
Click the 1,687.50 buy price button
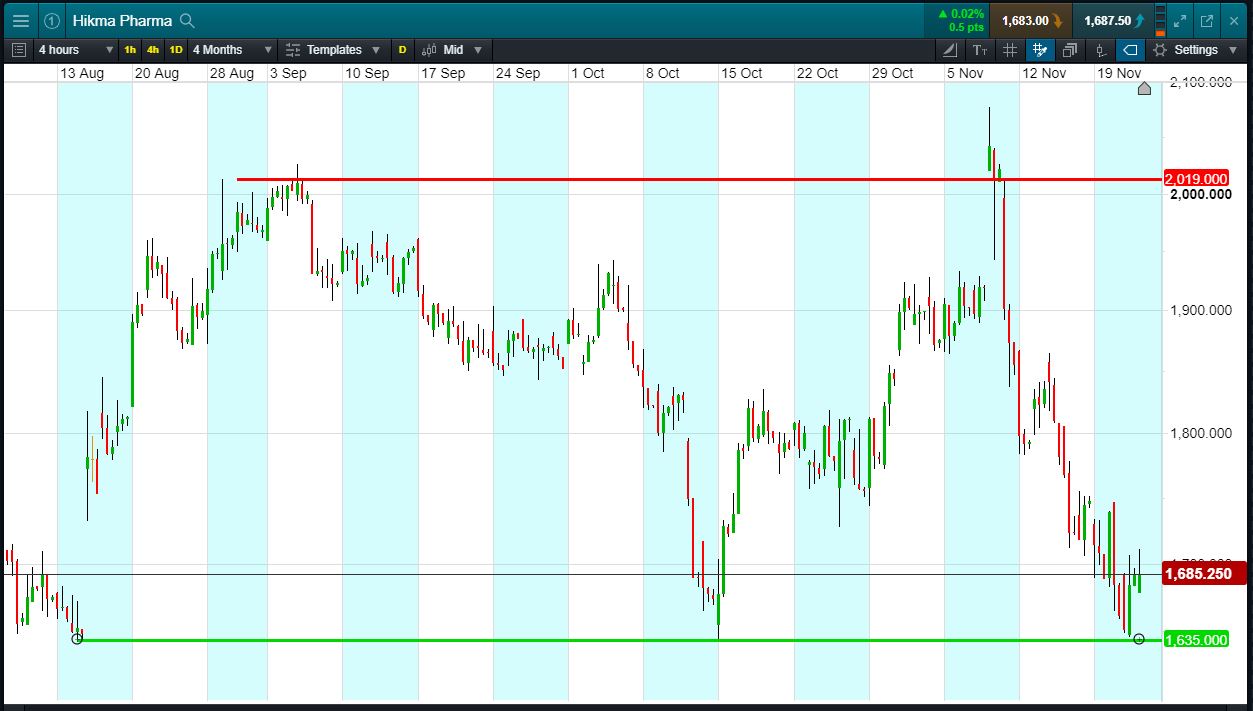1113,20
